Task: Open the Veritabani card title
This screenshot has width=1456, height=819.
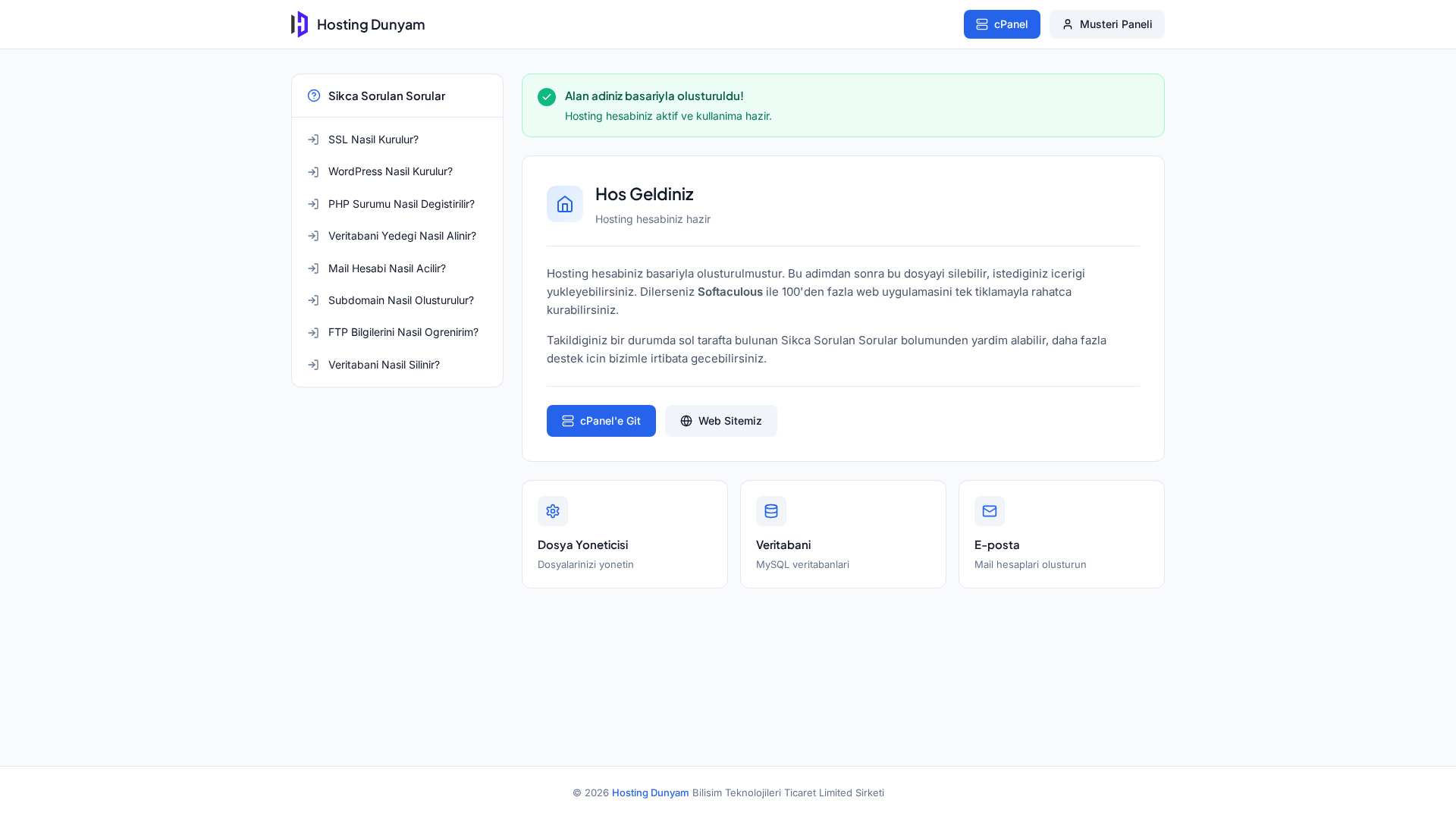Action: click(783, 545)
